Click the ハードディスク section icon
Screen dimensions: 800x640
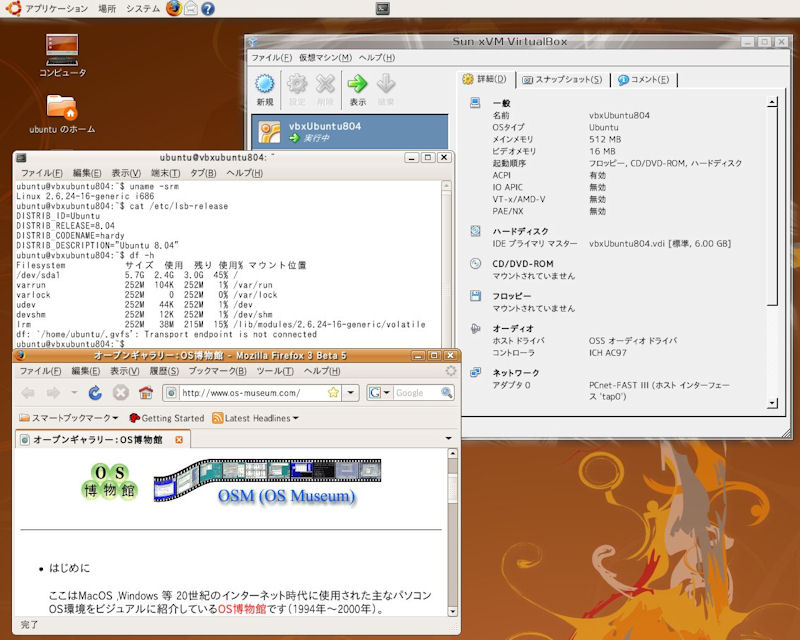(475, 231)
